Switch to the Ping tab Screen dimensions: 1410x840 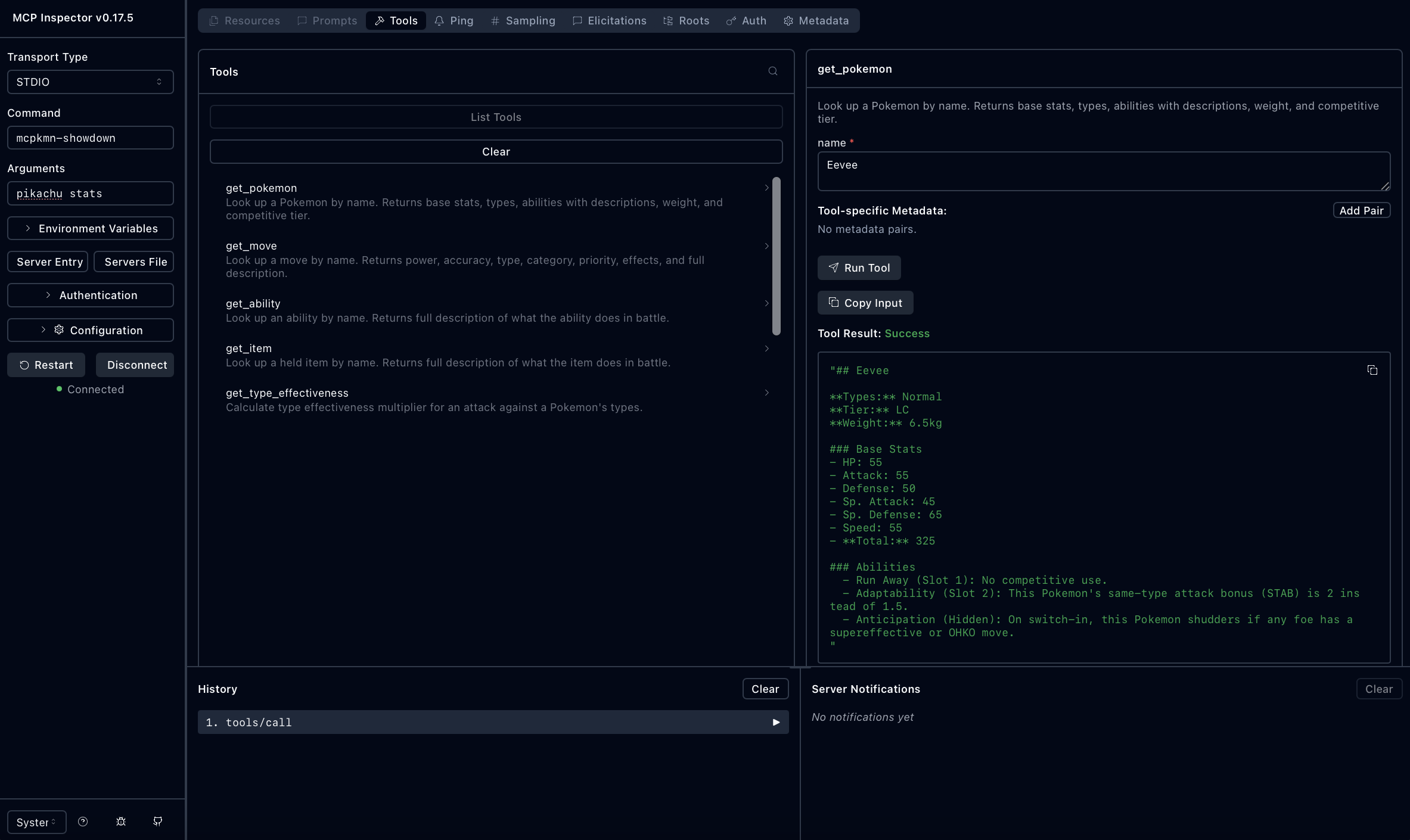tap(454, 21)
